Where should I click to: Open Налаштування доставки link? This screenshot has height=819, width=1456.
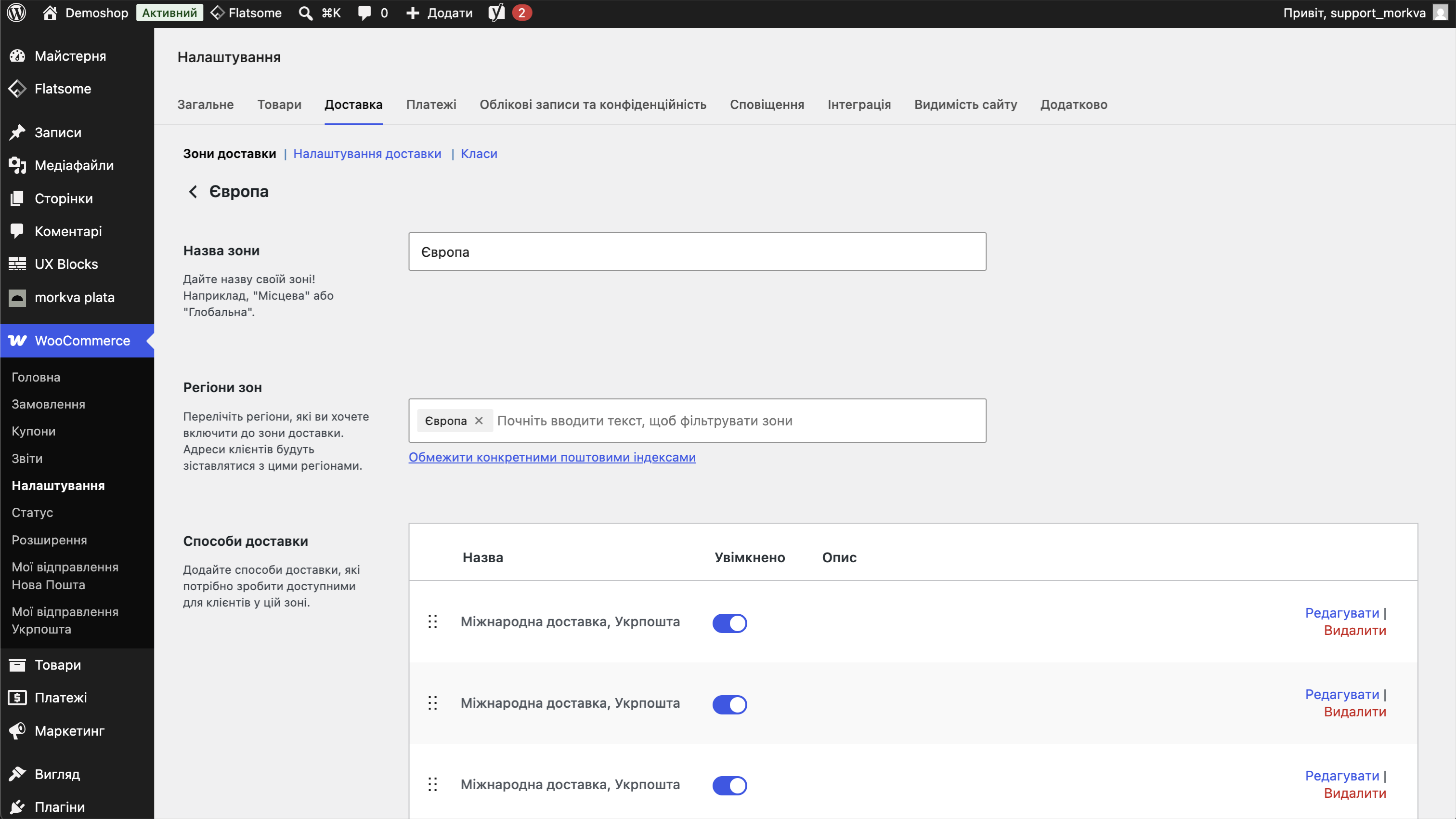click(x=367, y=154)
